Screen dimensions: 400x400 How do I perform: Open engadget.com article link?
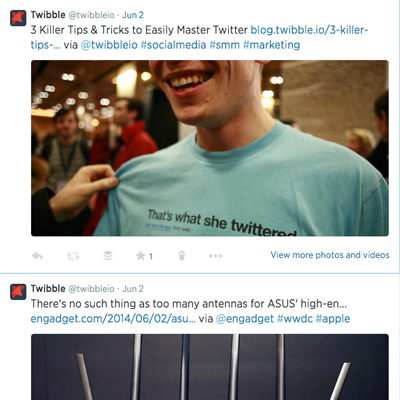[113, 319]
